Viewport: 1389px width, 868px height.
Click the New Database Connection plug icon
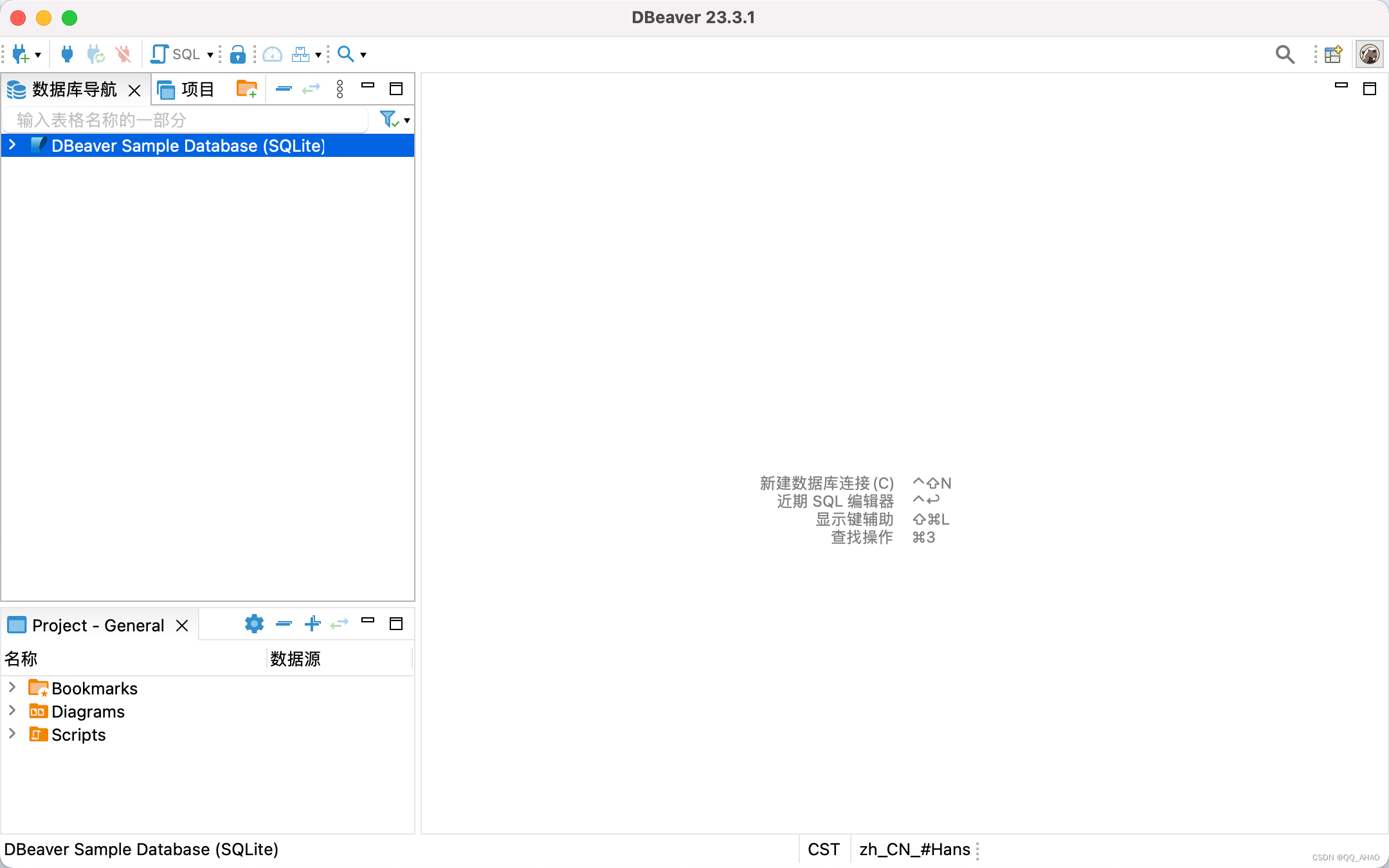[x=21, y=55]
